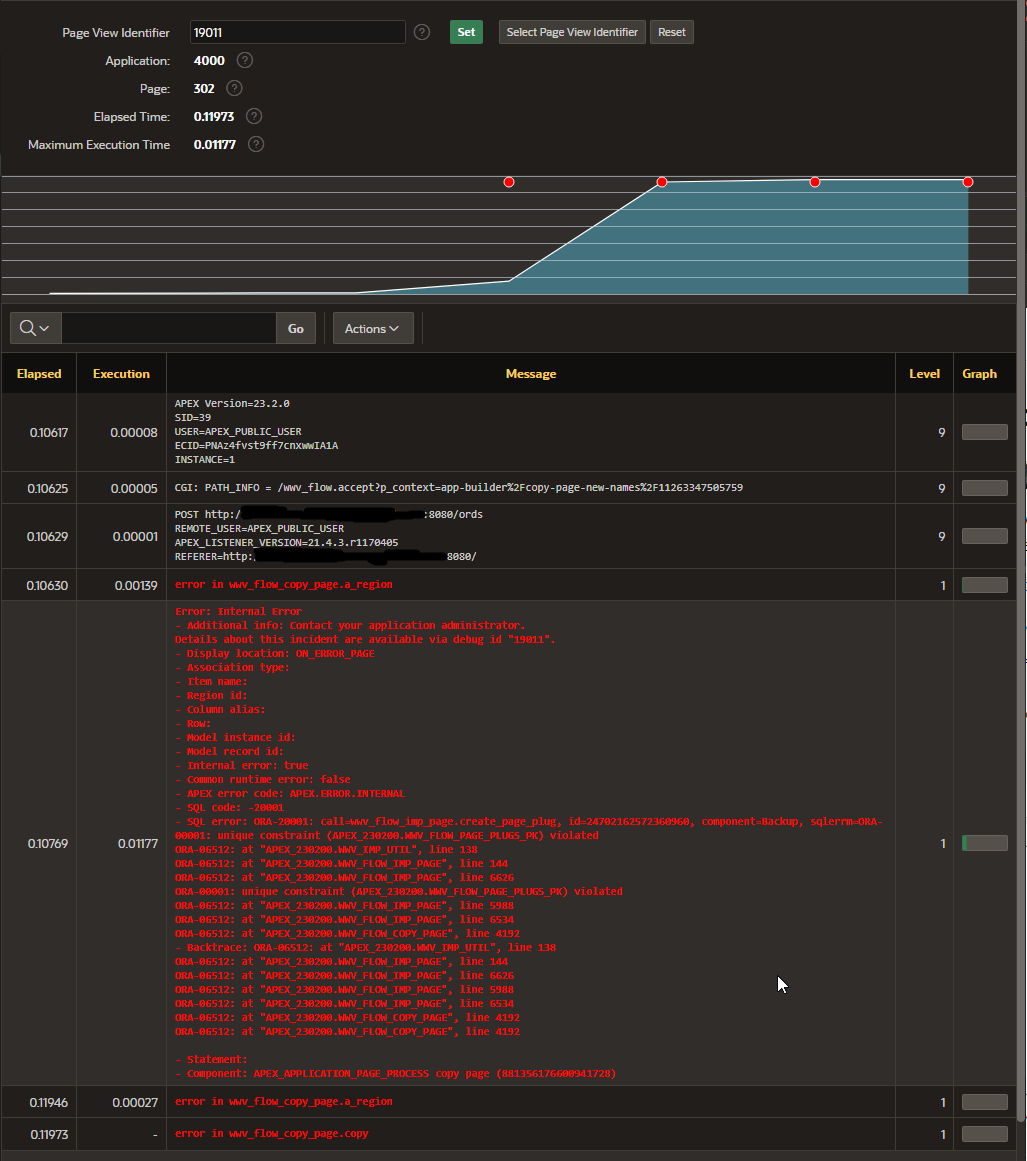Viewport: 1027px width, 1161px height.
Task: Click elapsed value 0.10769
Action: 48,843
